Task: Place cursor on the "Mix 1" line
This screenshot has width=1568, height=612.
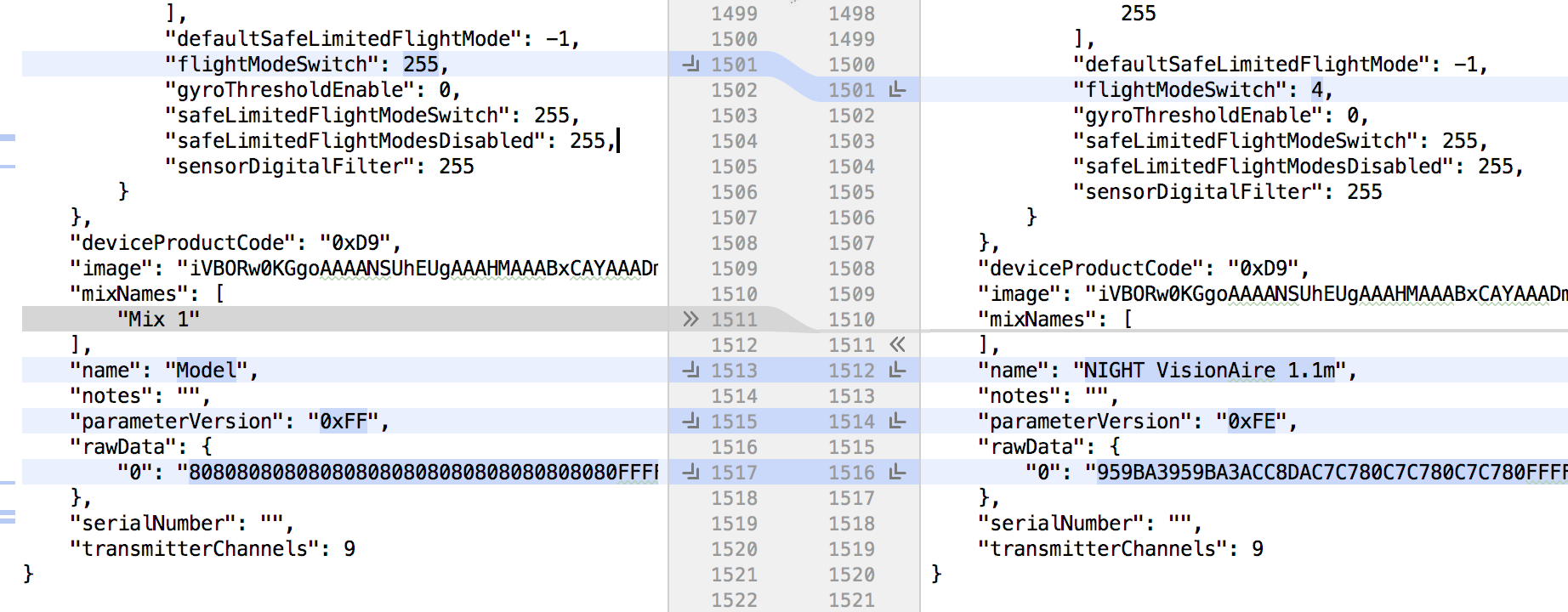Action: point(158,320)
